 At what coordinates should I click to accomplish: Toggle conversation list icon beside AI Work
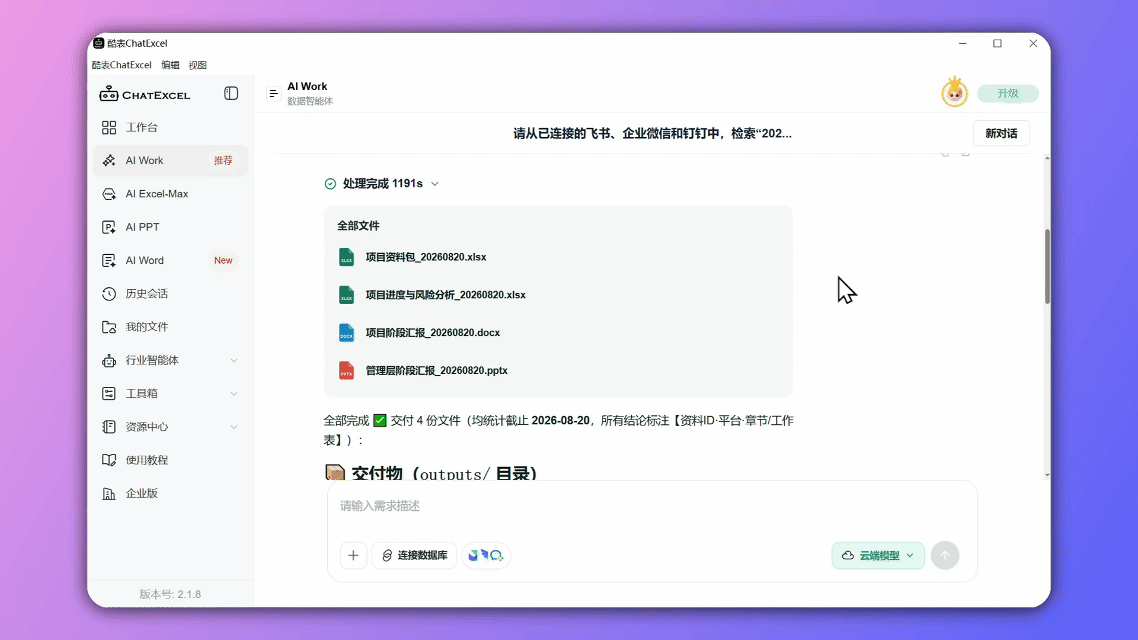pyautogui.click(x=274, y=94)
